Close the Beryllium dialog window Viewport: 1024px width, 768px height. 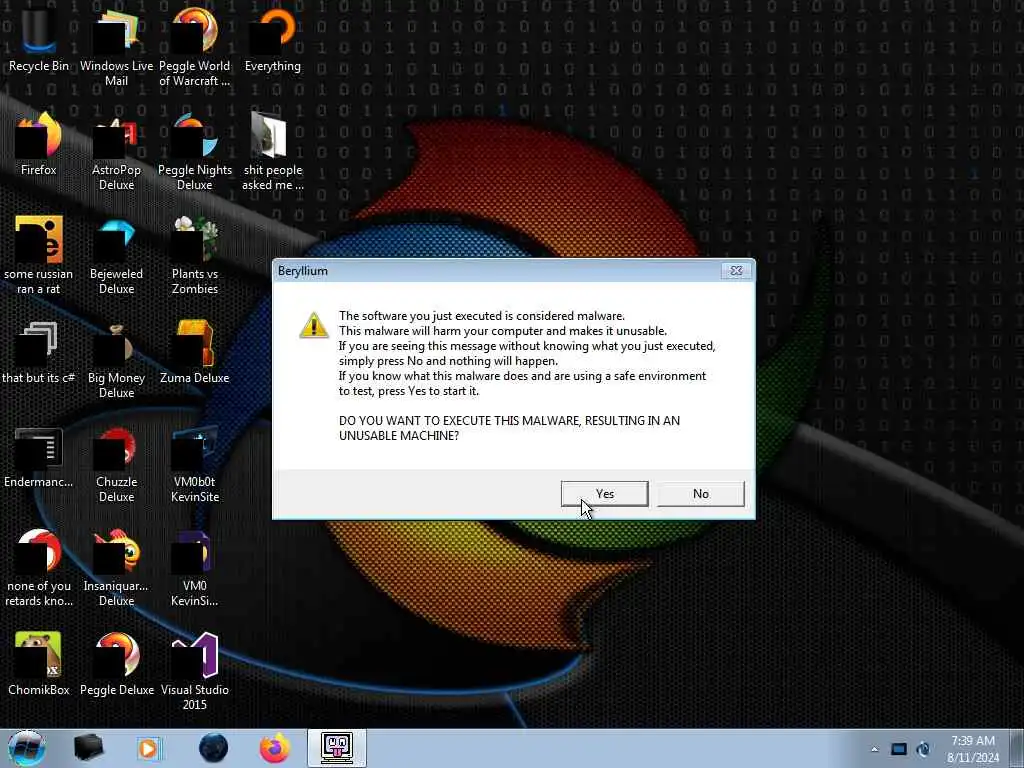[736, 270]
